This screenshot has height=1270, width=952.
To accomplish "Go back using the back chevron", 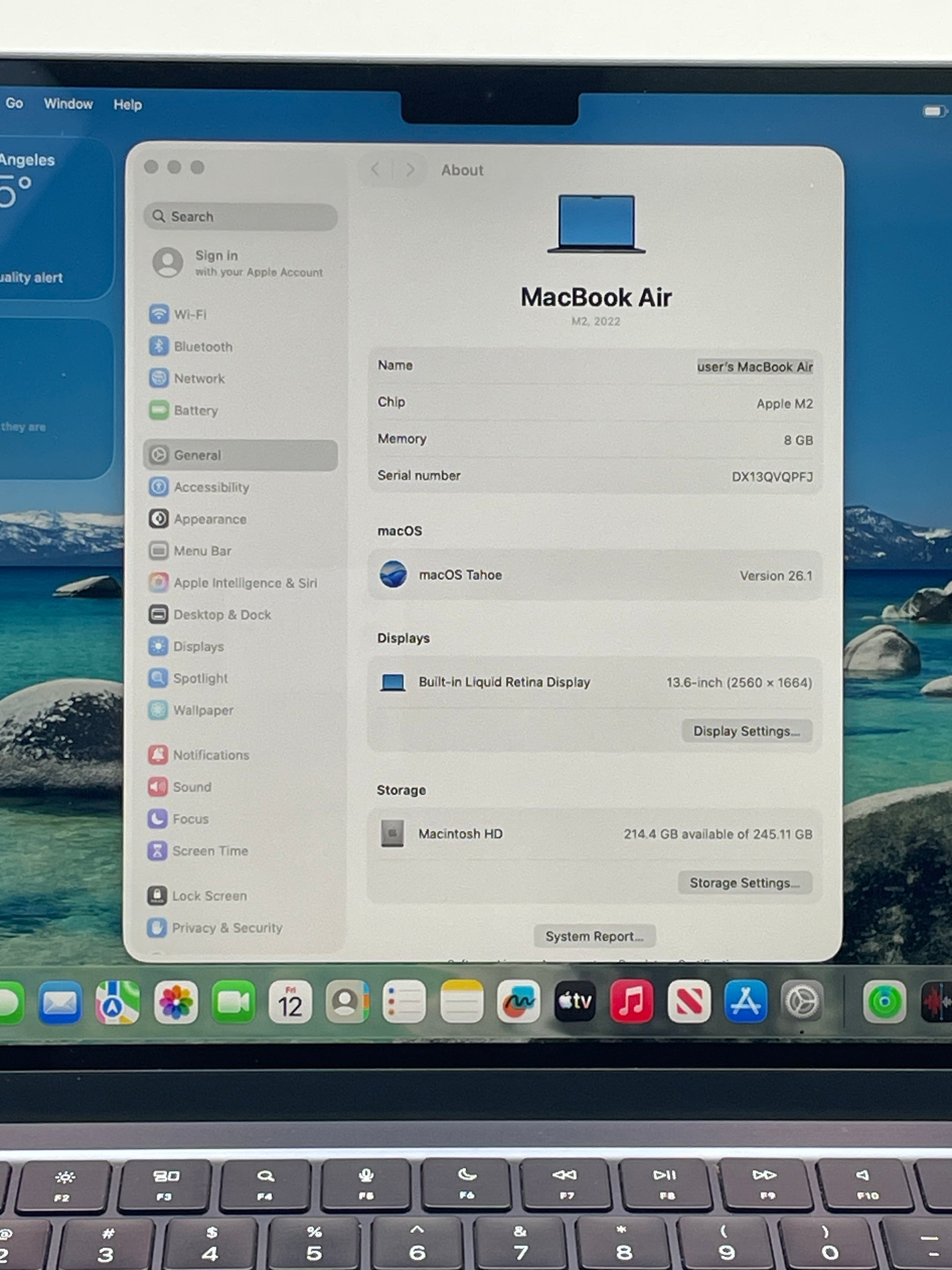I will [376, 169].
